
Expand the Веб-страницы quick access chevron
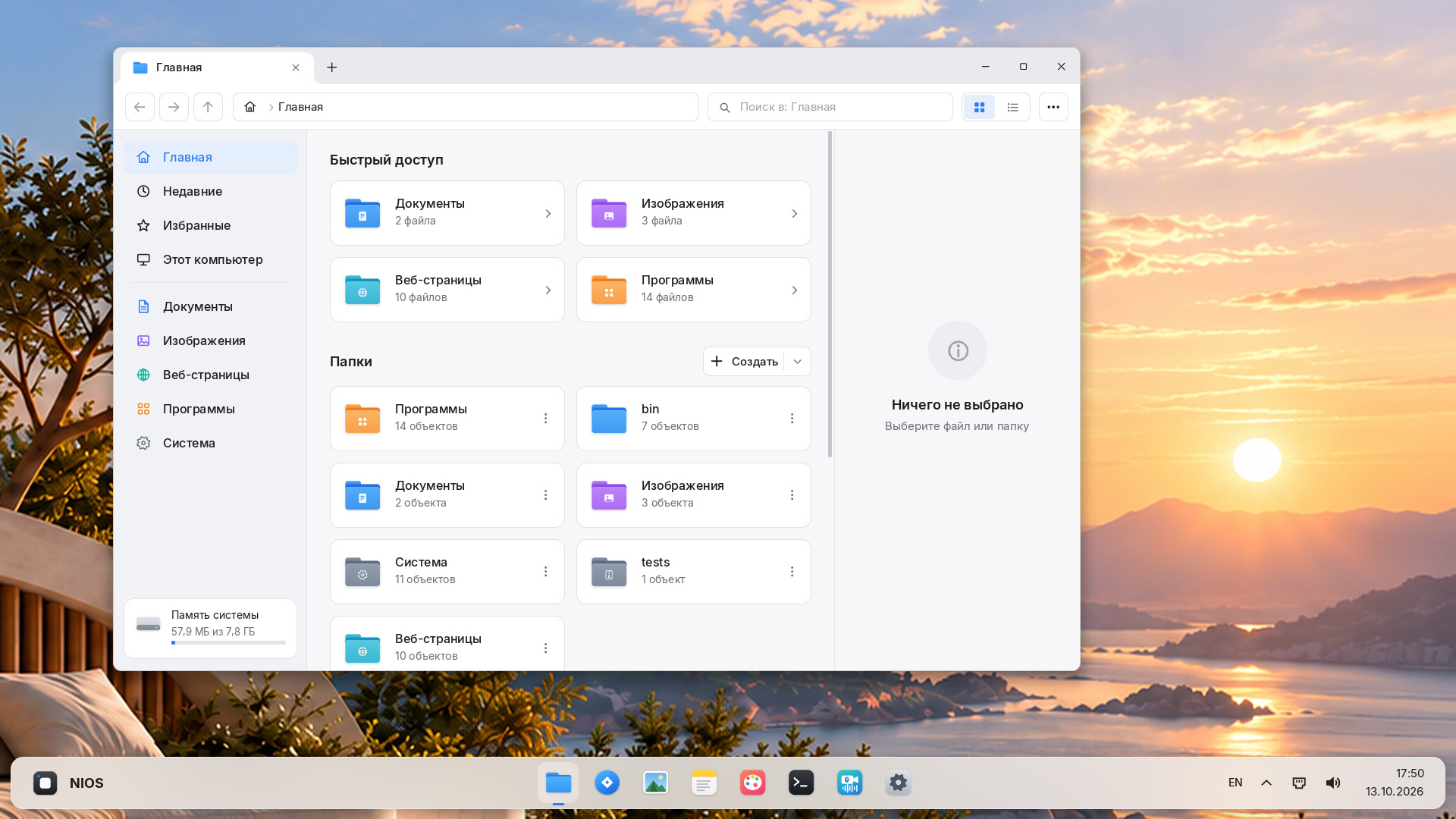548,290
